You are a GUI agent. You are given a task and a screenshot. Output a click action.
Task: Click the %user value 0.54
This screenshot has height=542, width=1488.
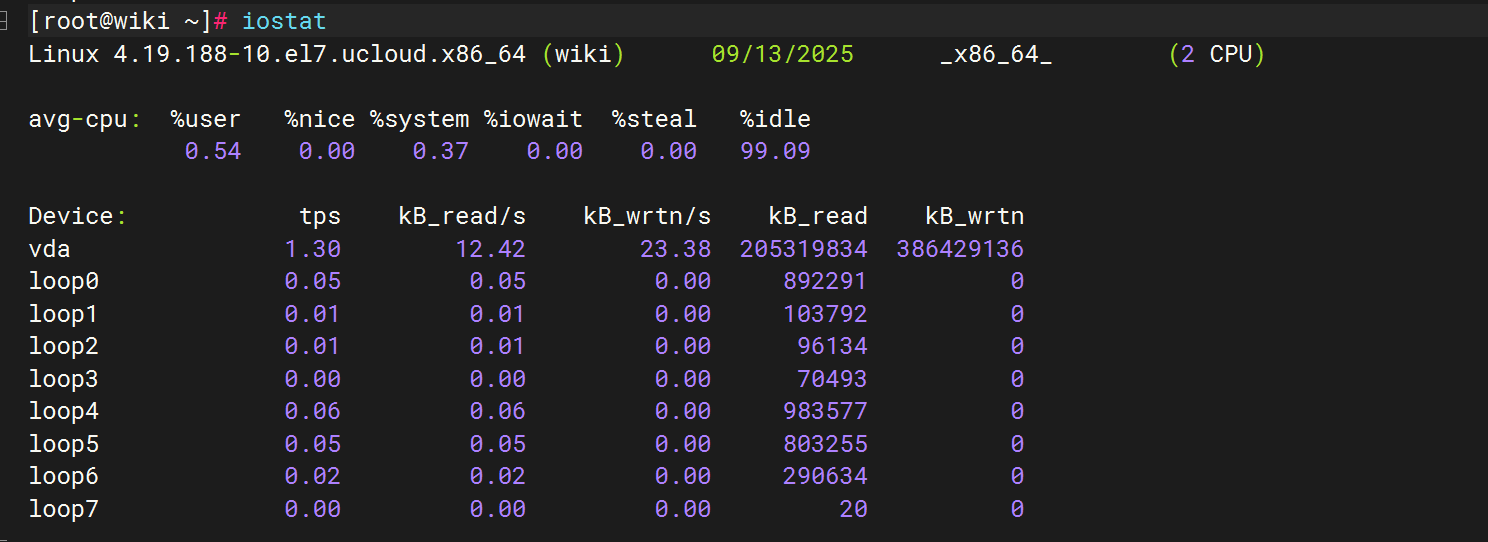213,151
